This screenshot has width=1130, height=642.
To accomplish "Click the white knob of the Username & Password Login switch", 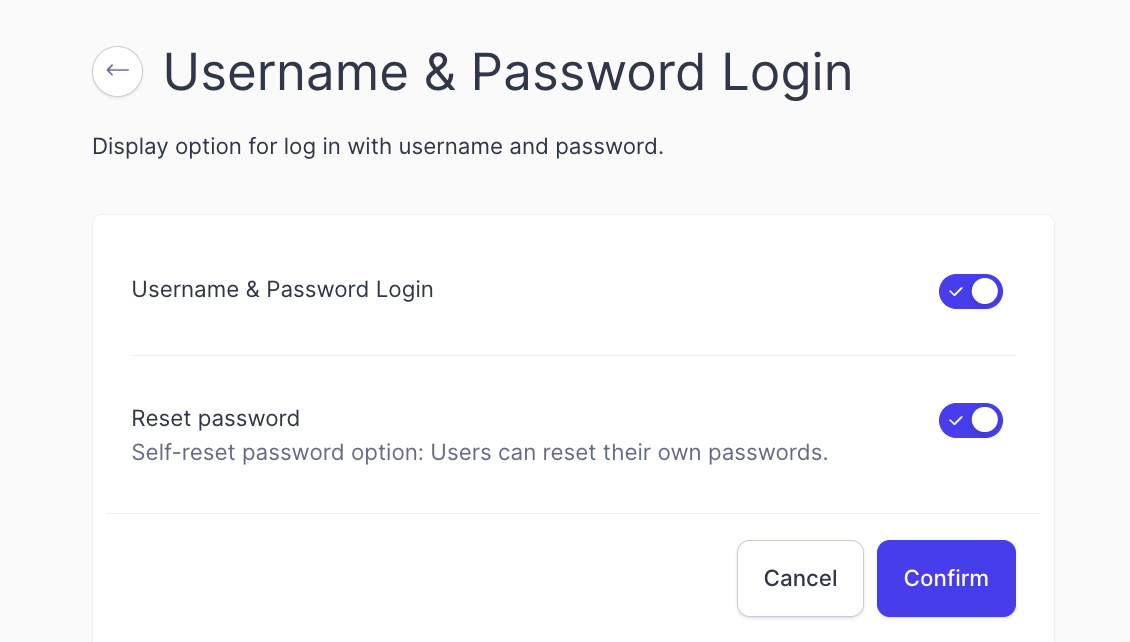I will coord(985,292).
